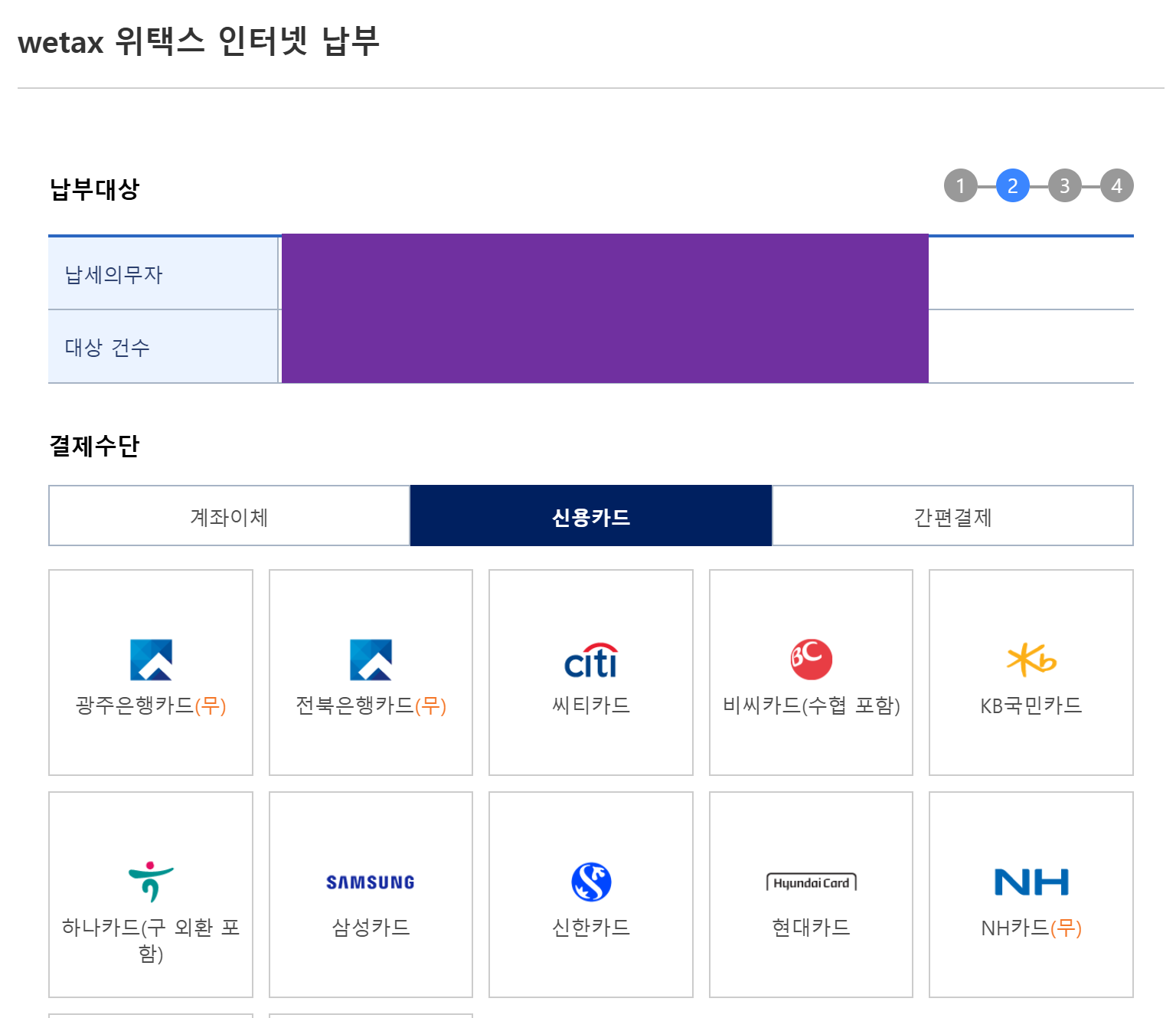Switch to the 계좌이체 payment tab
The width and height of the screenshot is (1176, 1018).
(229, 516)
